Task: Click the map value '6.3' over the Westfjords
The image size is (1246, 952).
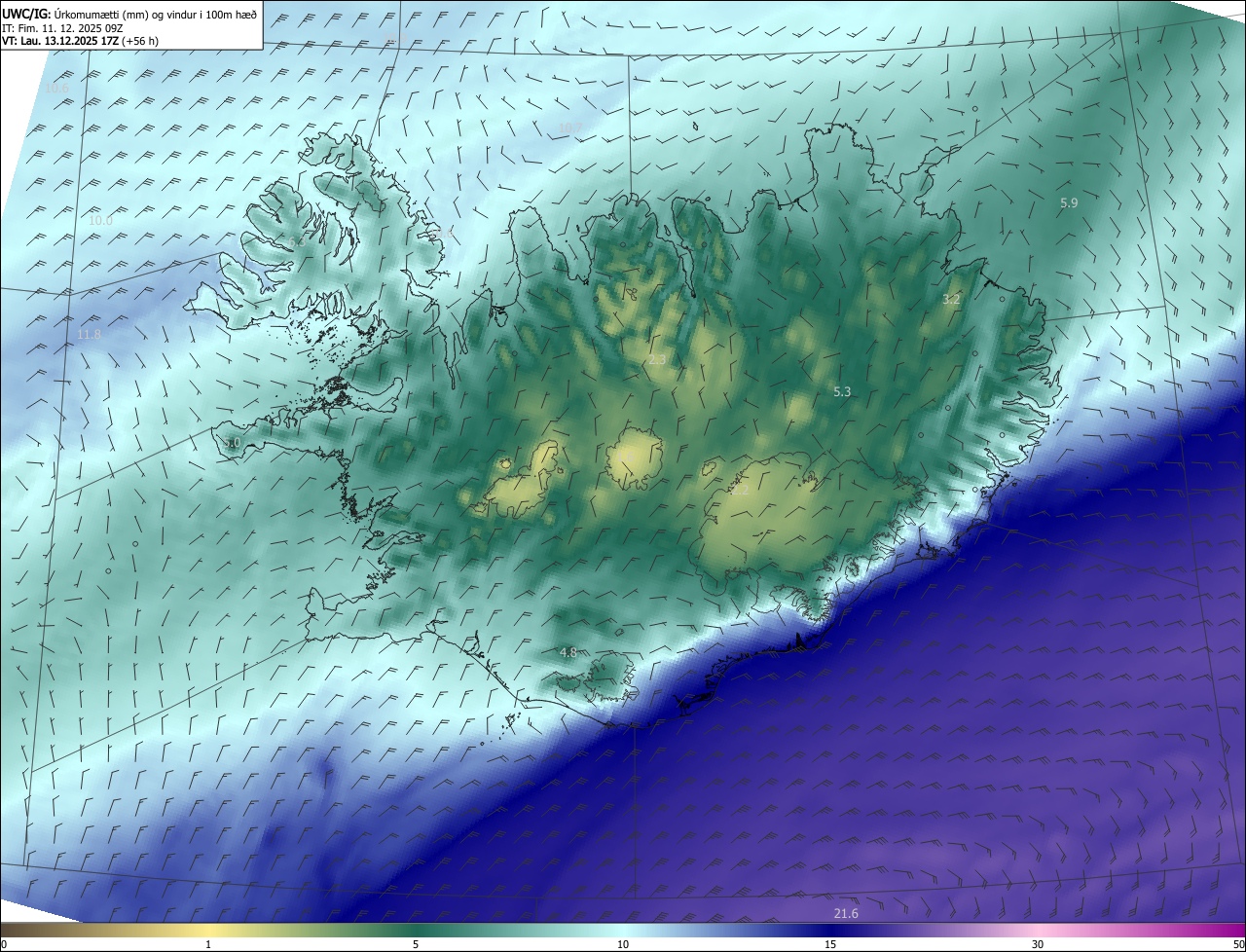Action: tap(297, 241)
